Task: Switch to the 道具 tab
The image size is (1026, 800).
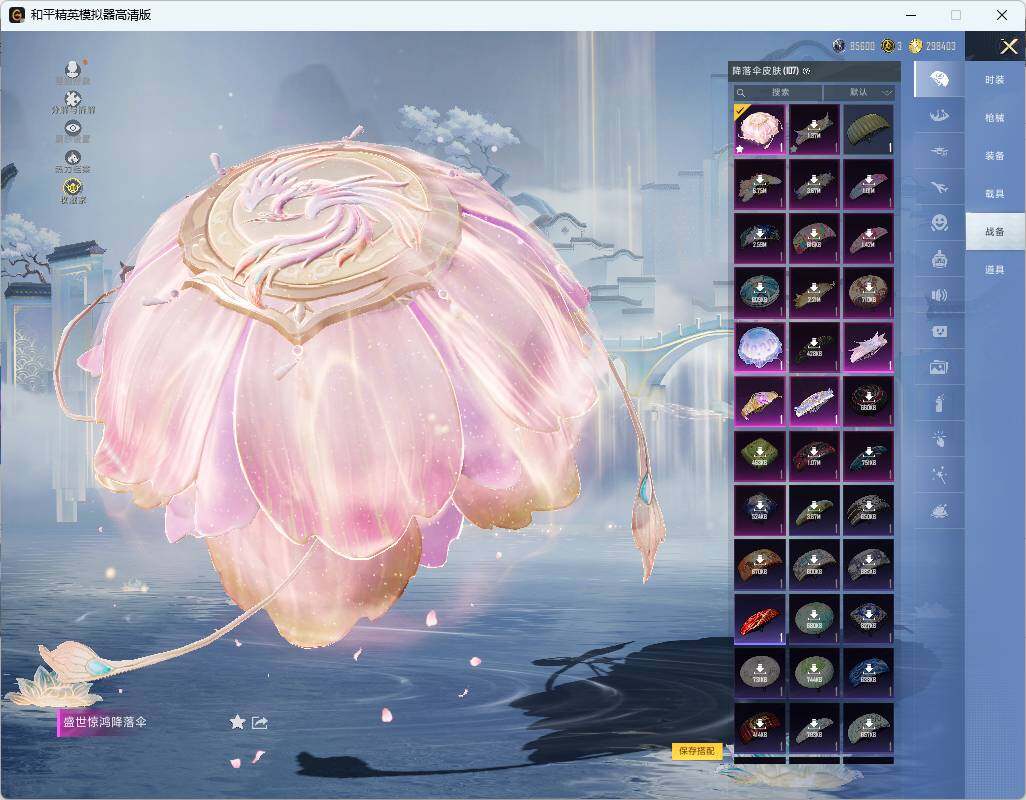Action: (995, 270)
